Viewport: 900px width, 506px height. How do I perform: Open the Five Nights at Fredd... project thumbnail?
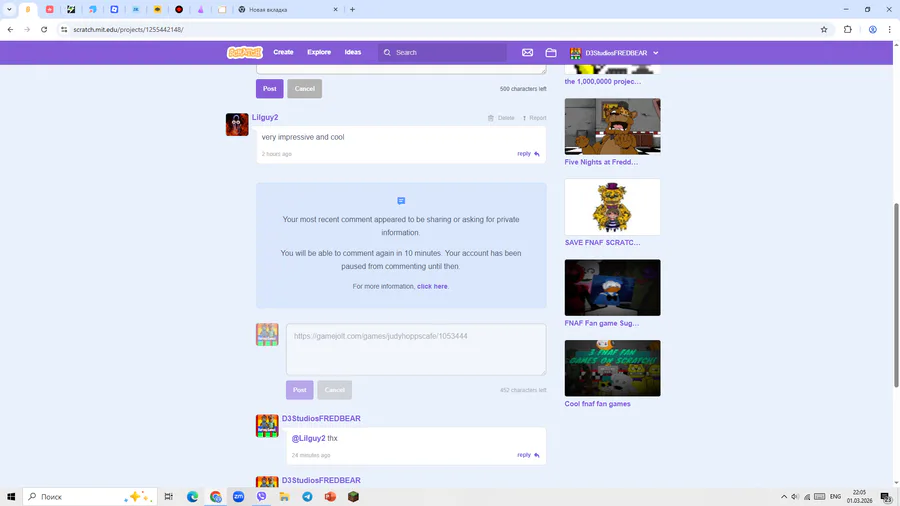tap(612, 126)
